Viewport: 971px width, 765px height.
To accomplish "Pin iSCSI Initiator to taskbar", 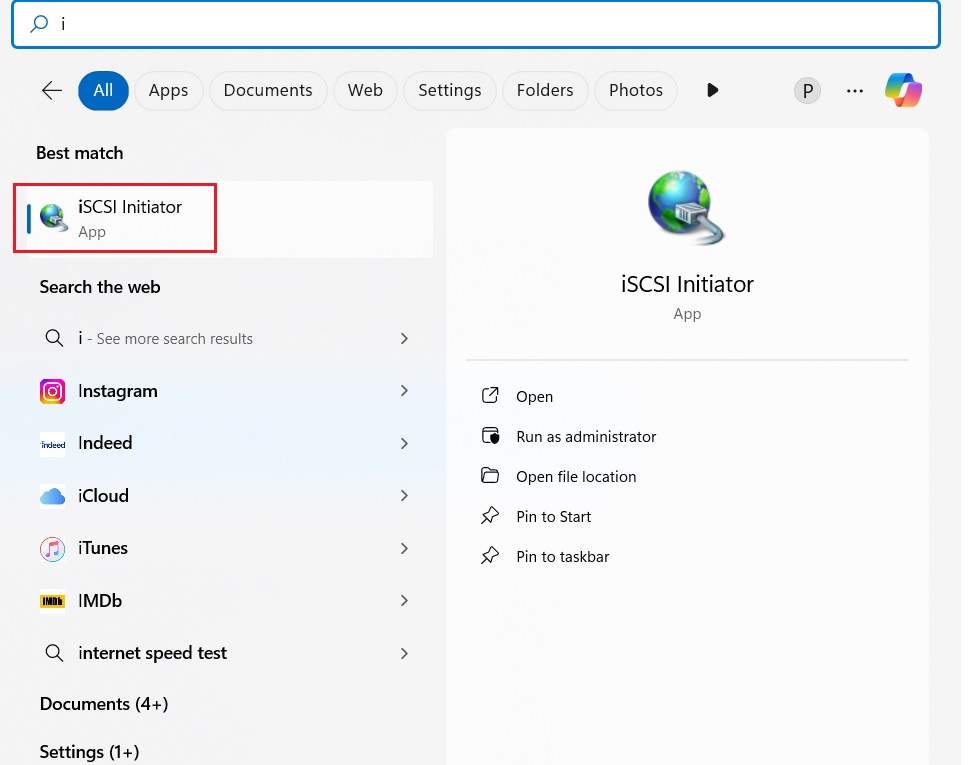I will coord(562,557).
